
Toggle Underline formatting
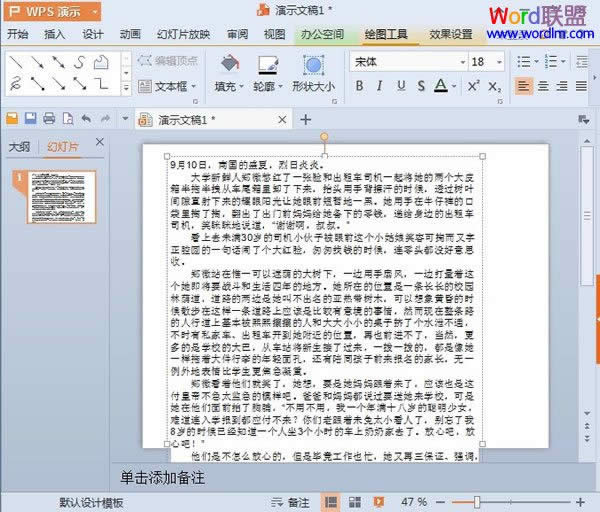pyautogui.click(x=401, y=86)
